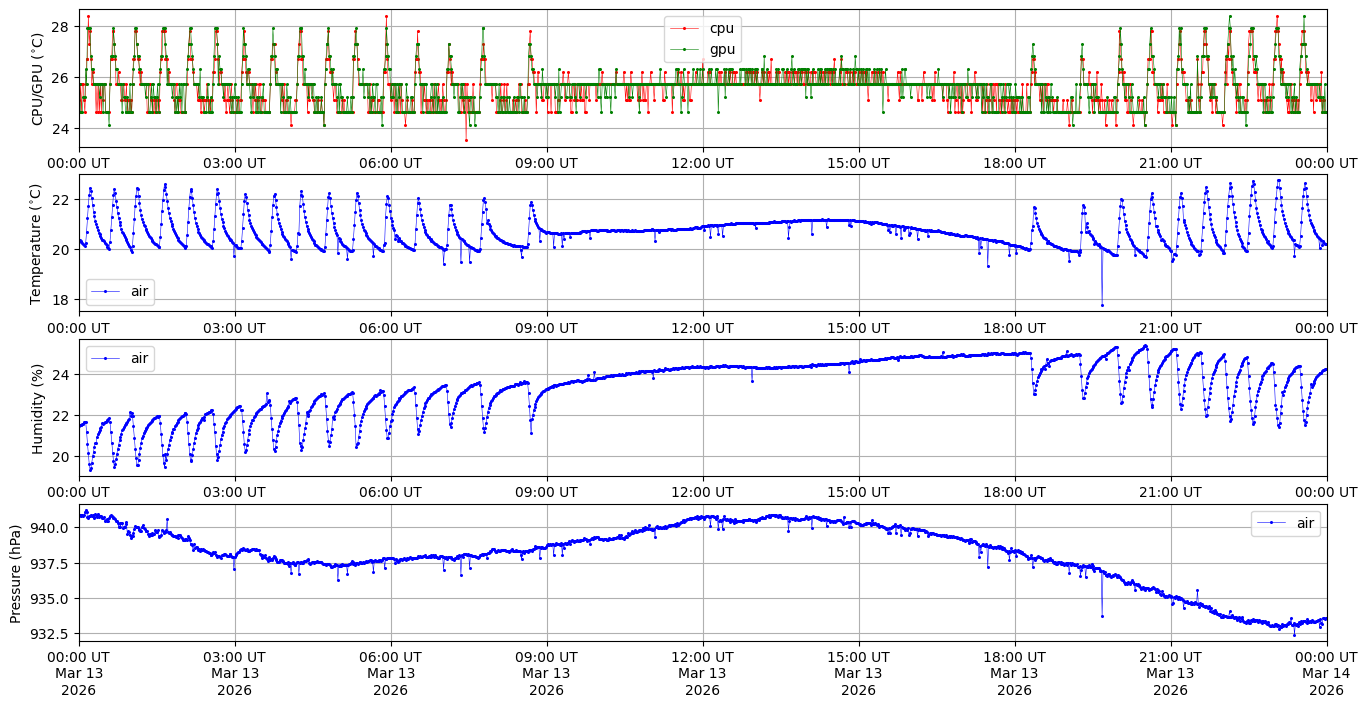The image size is (1367, 707).
Task: Click the 24 tick on Humidity axis
Action: [x=61, y=375]
